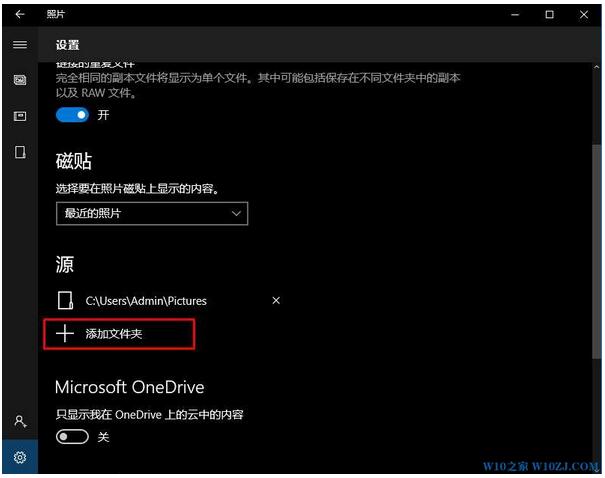Click the 磁贴 section heading
The image size is (605, 478).
[x=74, y=161]
